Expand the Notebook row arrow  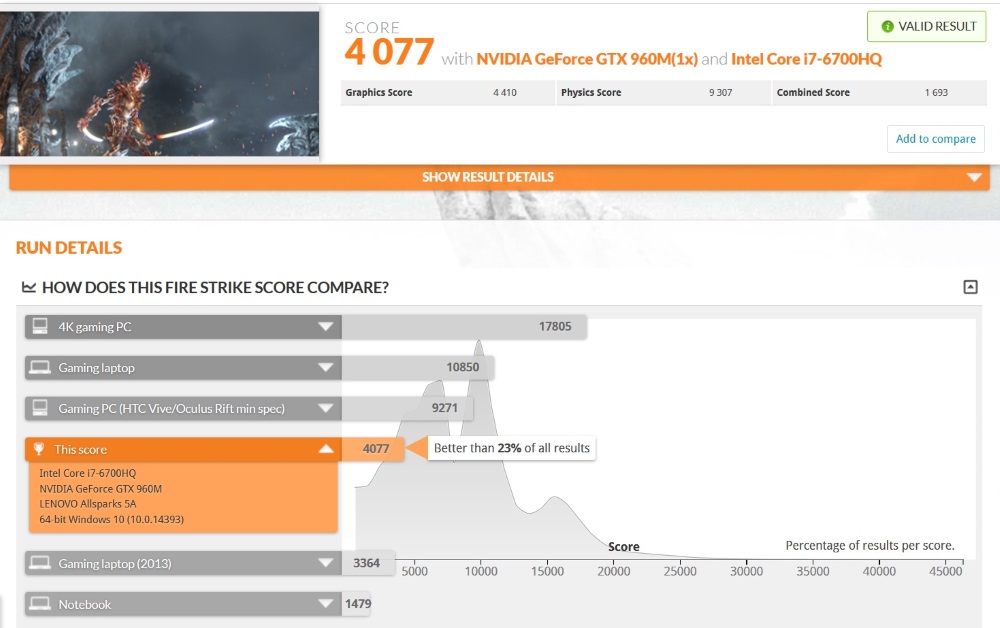325,604
